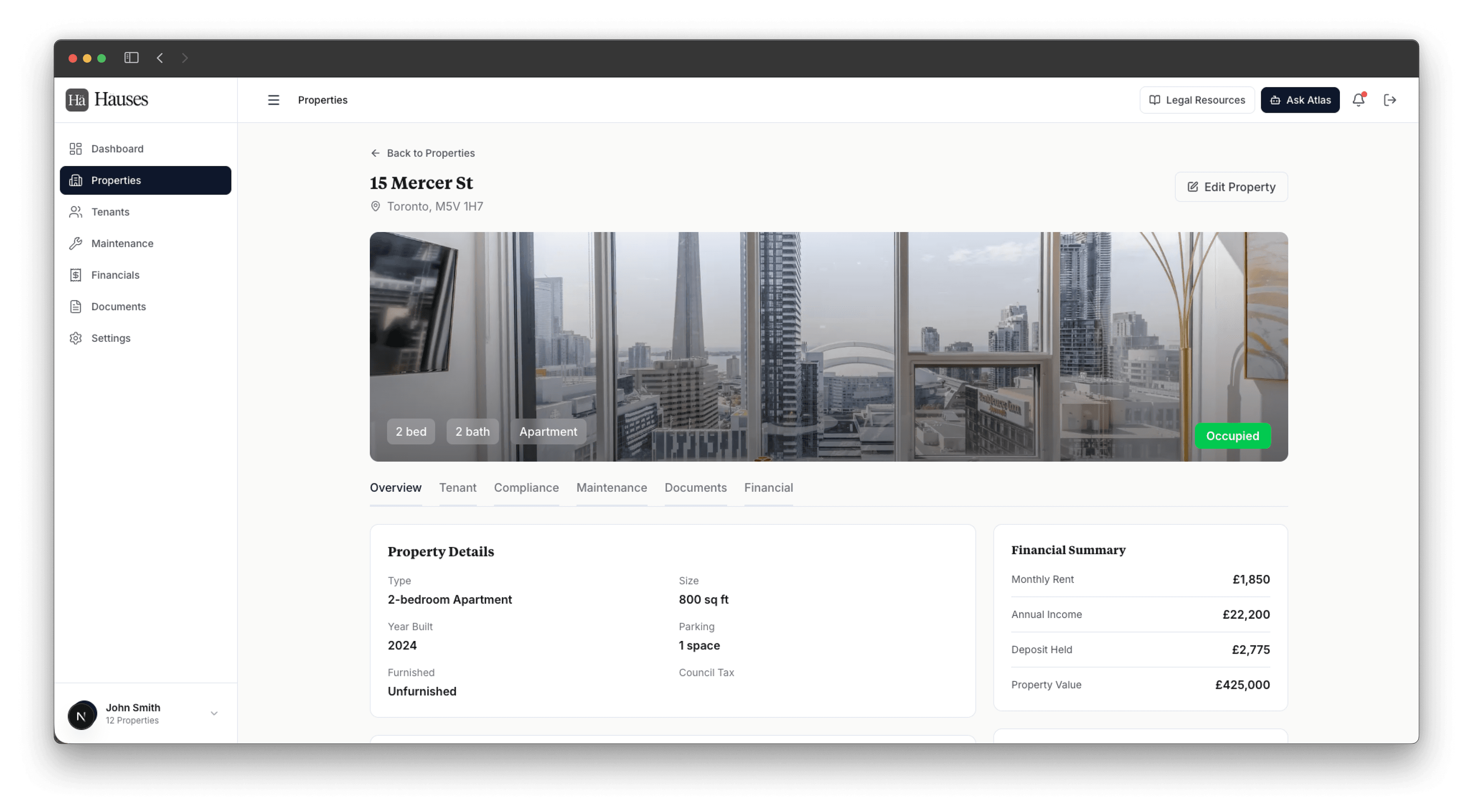Open Legal Resources
Screen dimensions: 1473x812
(x=1197, y=99)
